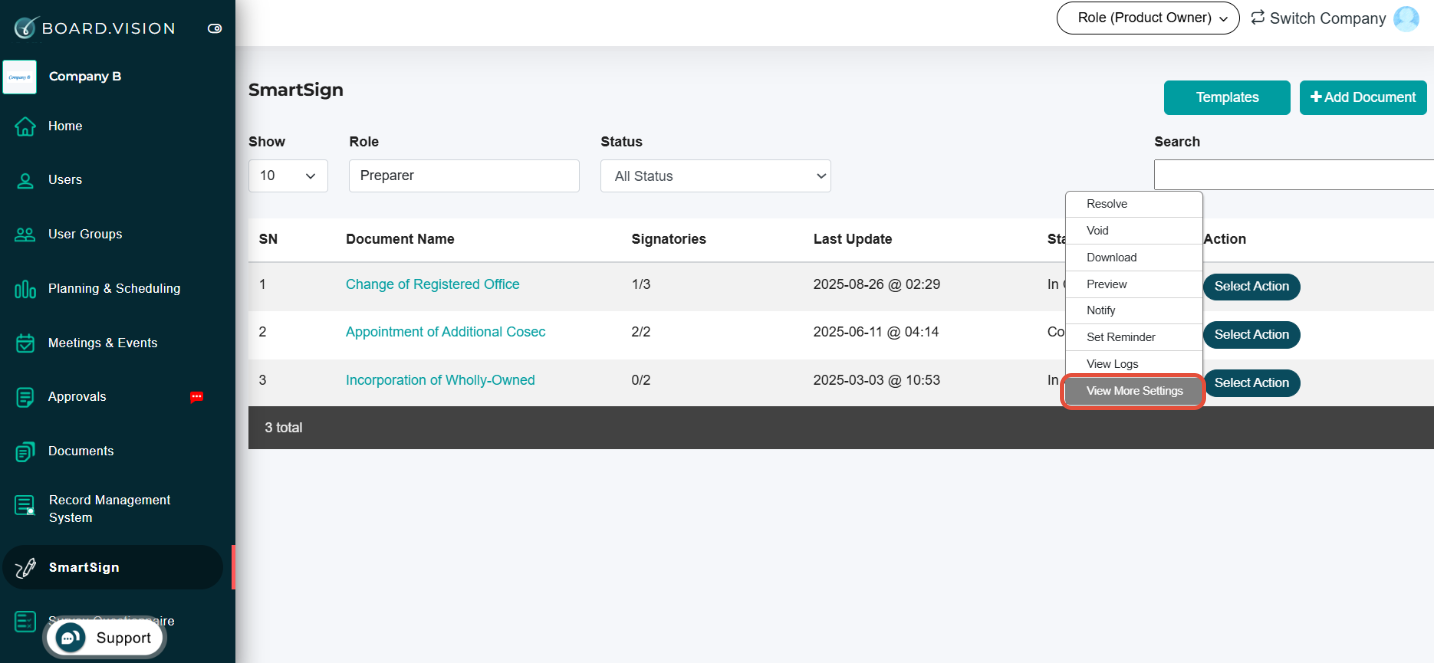Open Change of Registered Office document
1434x663 pixels.
click(x=433, y=284)
